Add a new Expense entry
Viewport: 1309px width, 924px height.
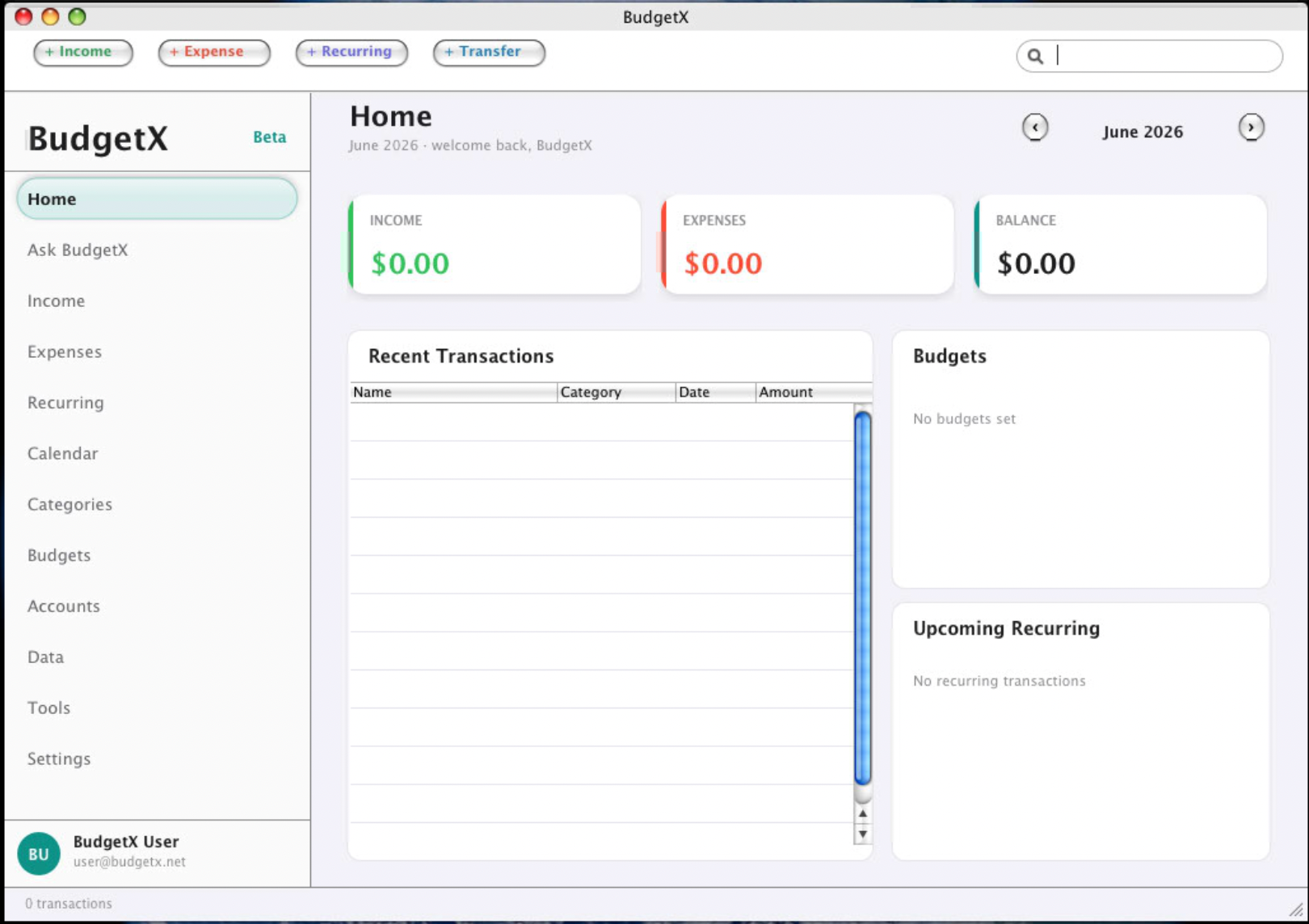tap(214, 52)
